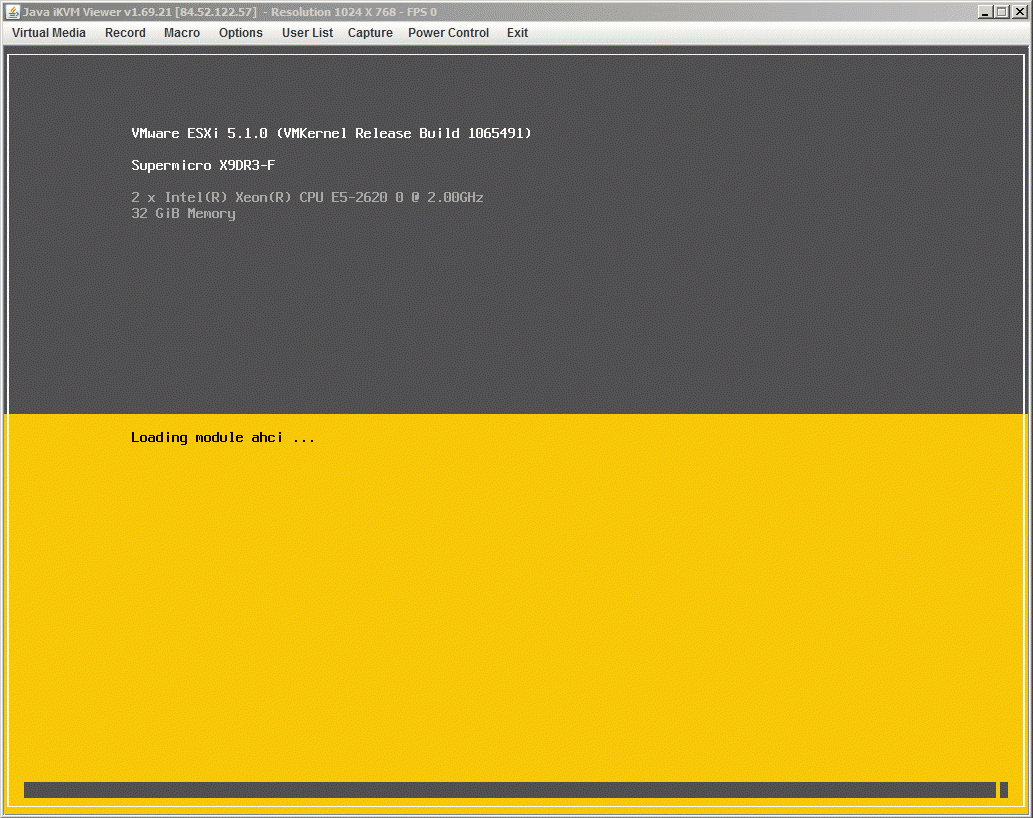Open the Power Control menu
This screenshot has height=818, width=1033.
click(x=448, y=33)
